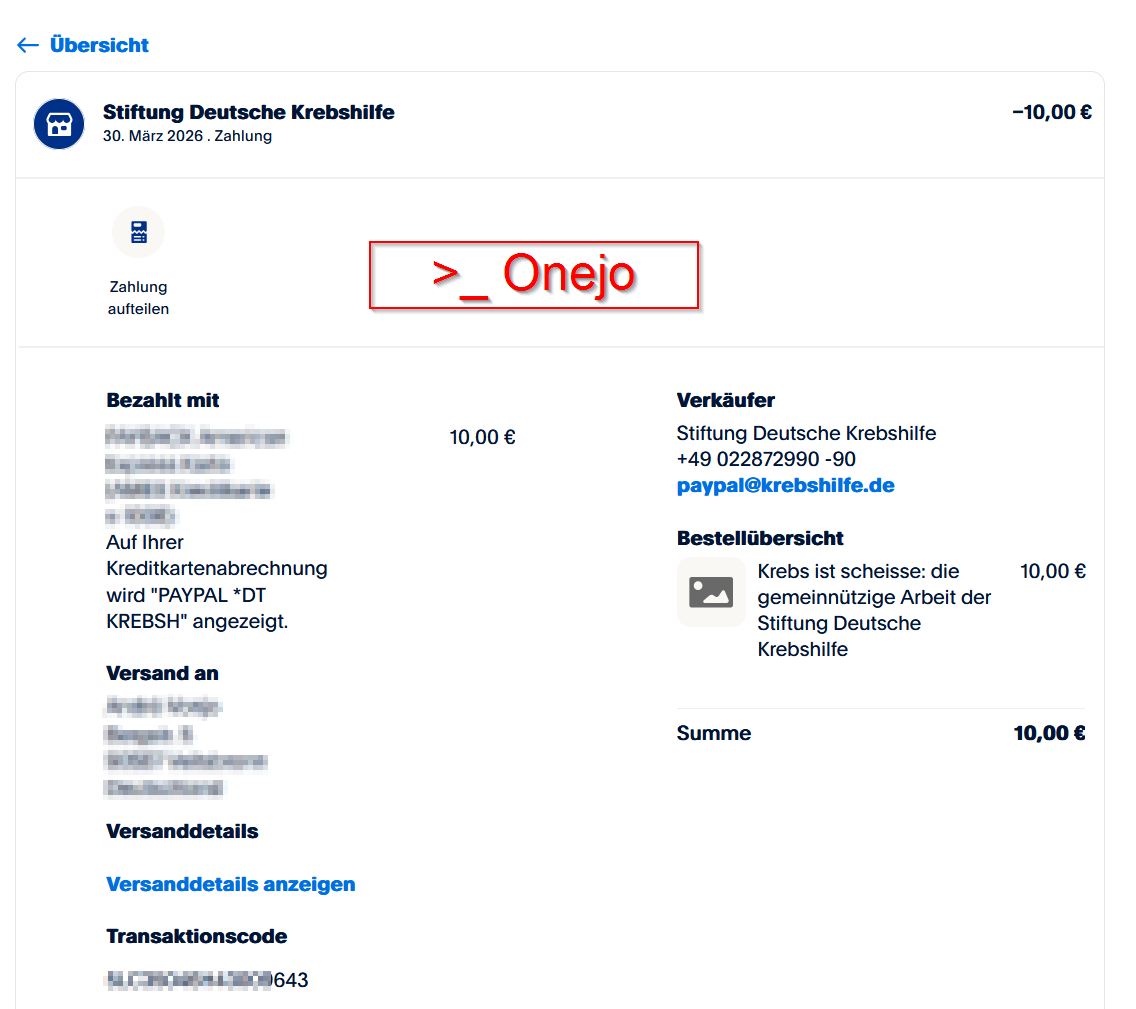Click the seller name under Verkäufer
1136x1009 pixels.
pyautogui.click(x=806, y=434)
